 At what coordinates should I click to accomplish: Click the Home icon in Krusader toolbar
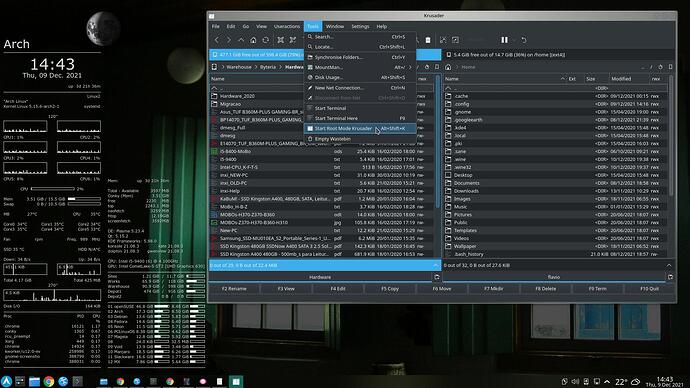pos(253,40)
